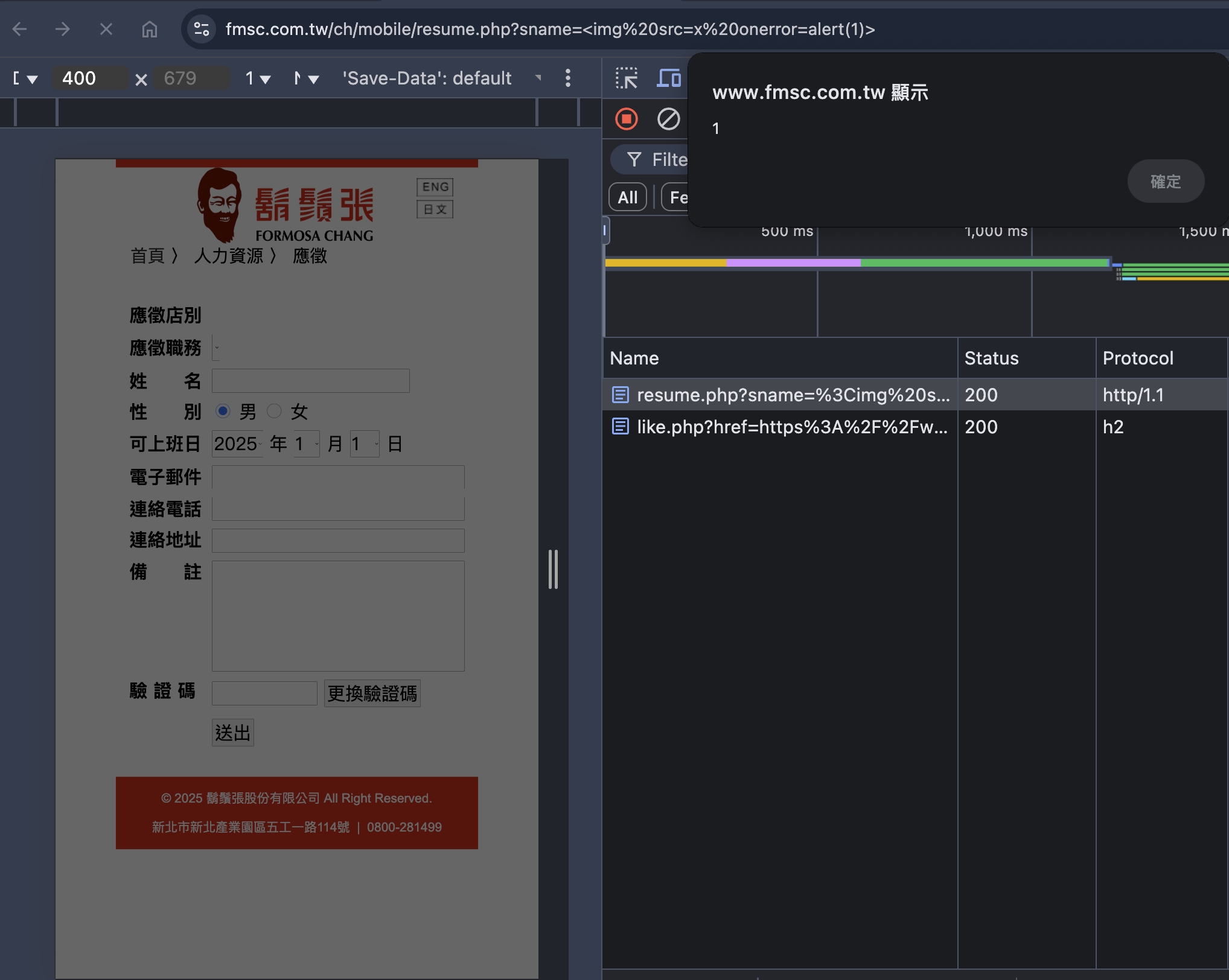
Task: Click the like.php document icon
Action: (x=621, y=427)
